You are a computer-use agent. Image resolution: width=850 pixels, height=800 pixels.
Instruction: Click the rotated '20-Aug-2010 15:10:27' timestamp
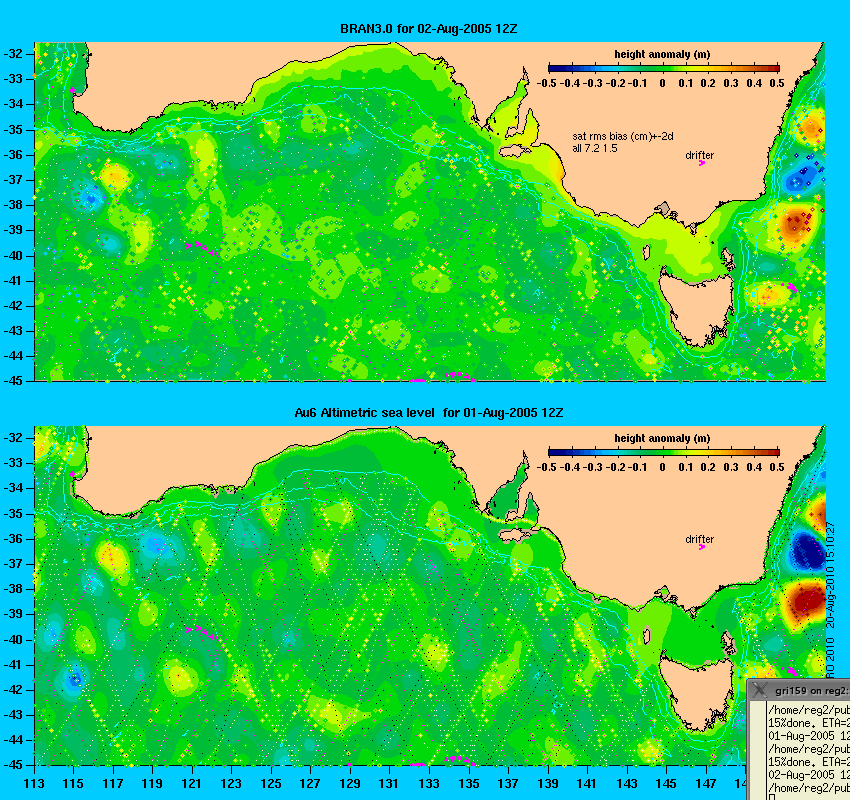pos(830,575)
